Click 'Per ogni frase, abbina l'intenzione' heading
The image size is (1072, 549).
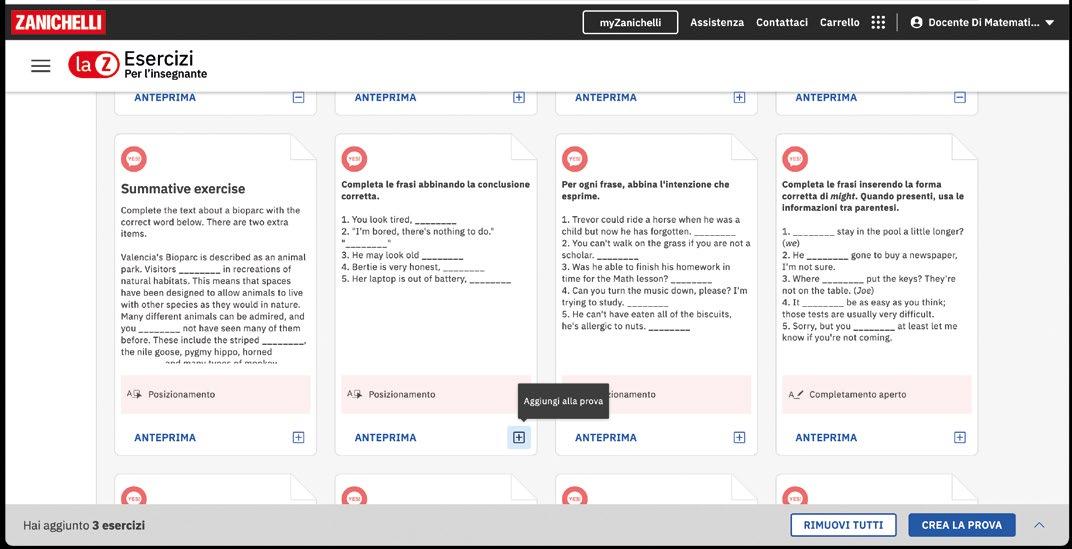645,190
